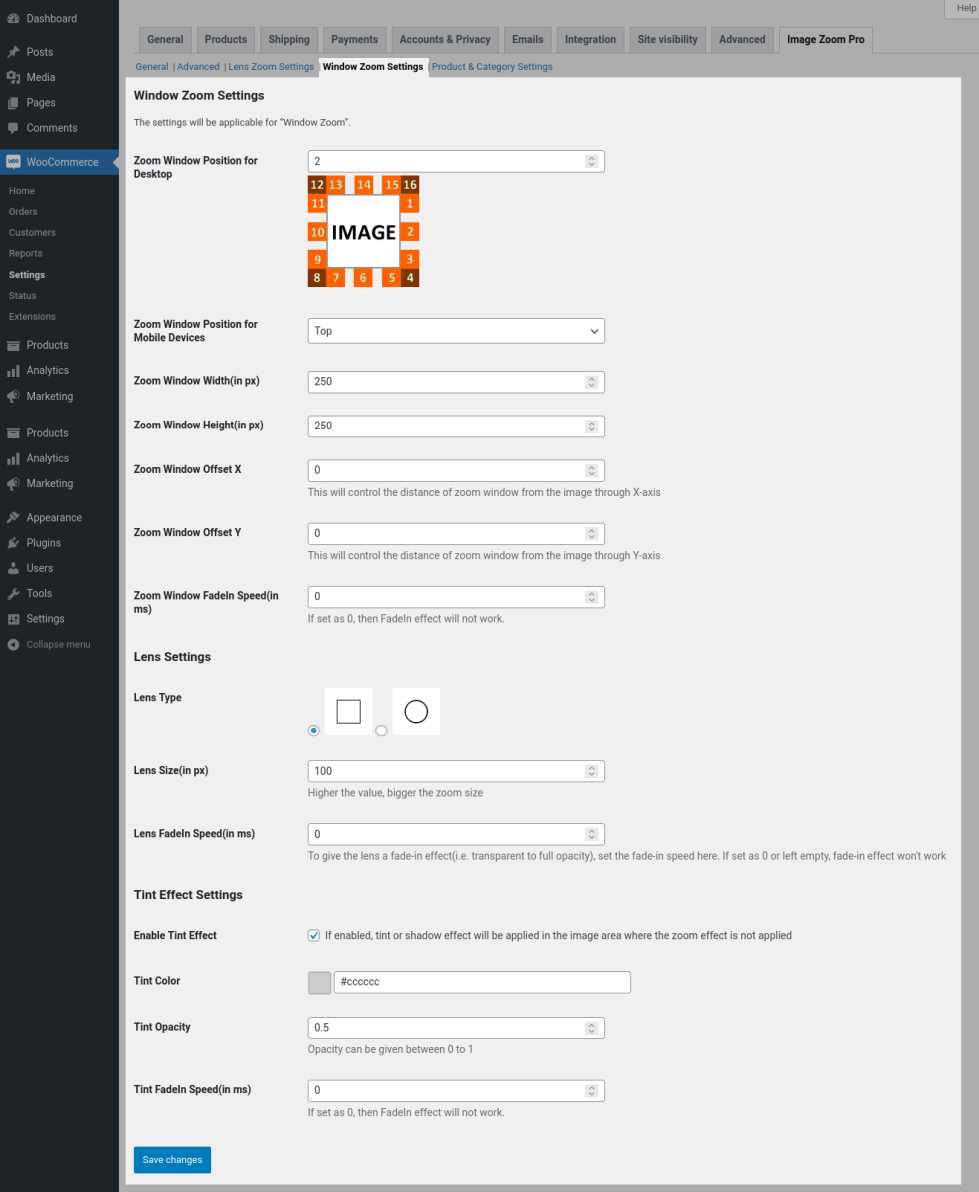Choose the square lens shape image
The width and height of the screenshot is (979, 1192).
point(349,712)
